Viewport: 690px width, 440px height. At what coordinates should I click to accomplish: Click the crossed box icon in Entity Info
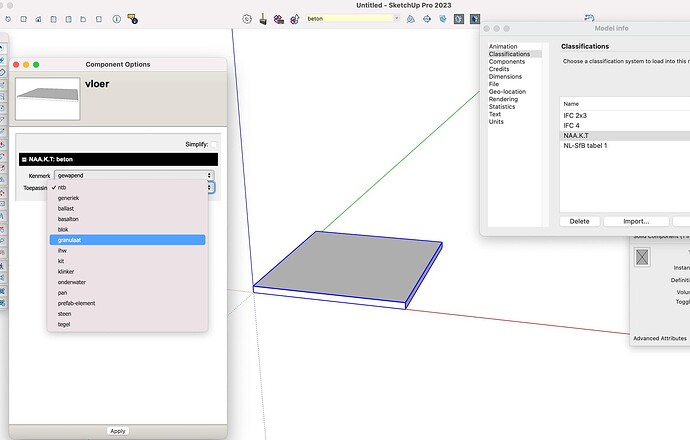coord(642,257)
